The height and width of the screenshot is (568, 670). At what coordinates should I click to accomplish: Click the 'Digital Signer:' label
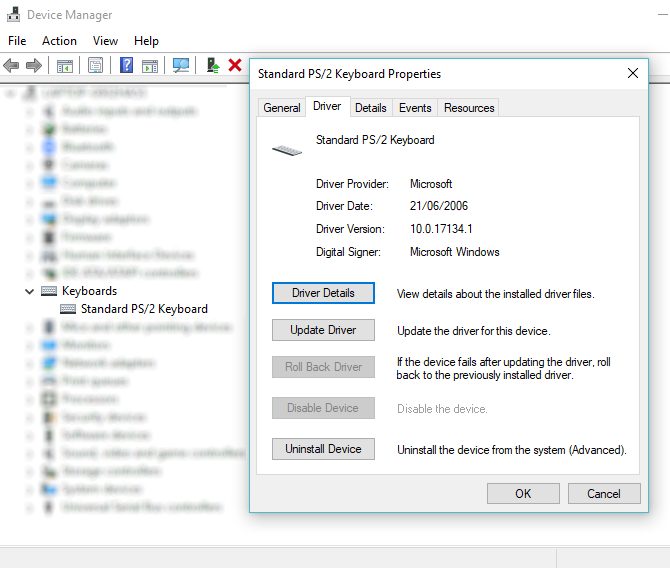pyautogui.click(x=348, y=252)
